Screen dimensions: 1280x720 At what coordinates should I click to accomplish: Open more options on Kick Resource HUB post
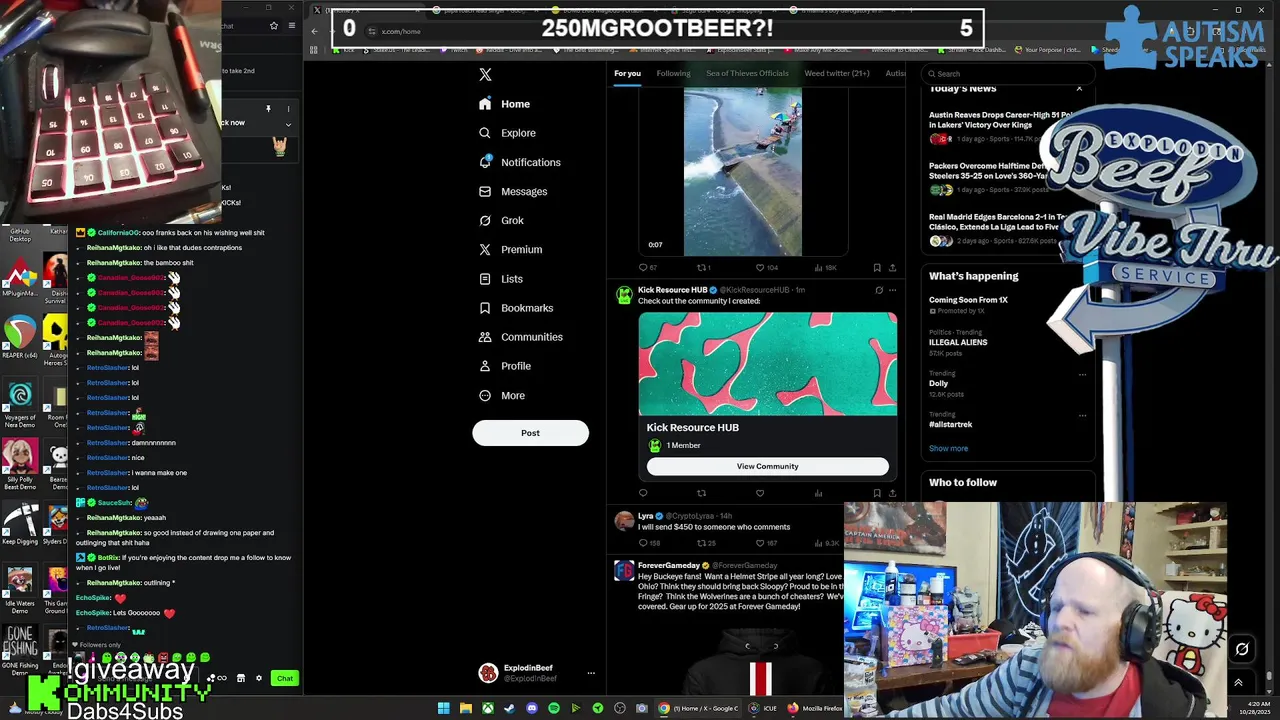(893, 290)
